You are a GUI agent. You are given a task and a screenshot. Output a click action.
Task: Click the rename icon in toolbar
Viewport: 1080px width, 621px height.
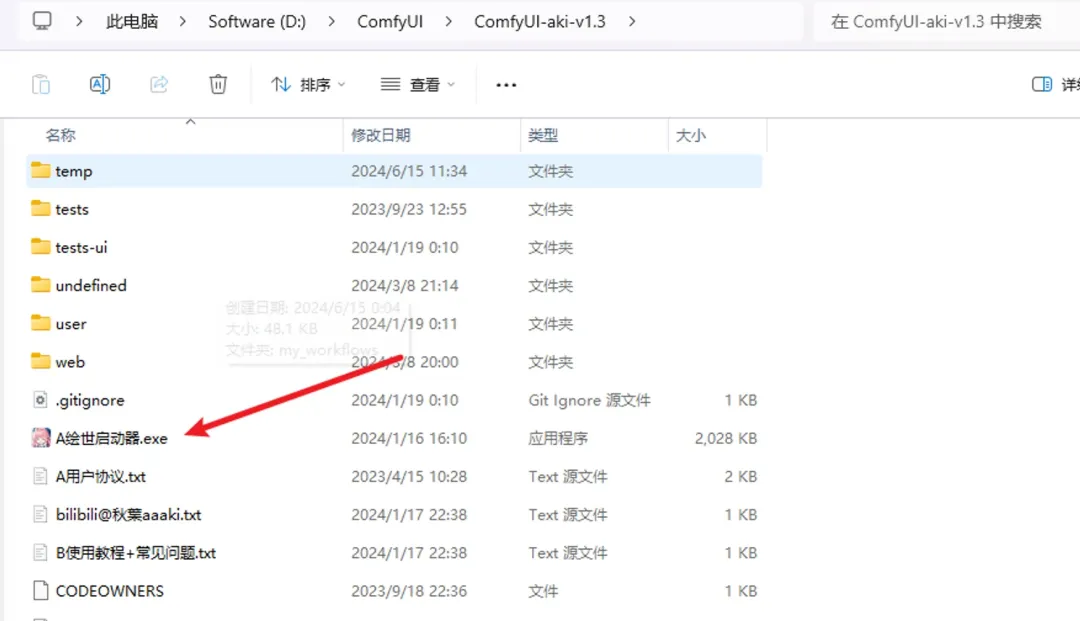point(100,85)
